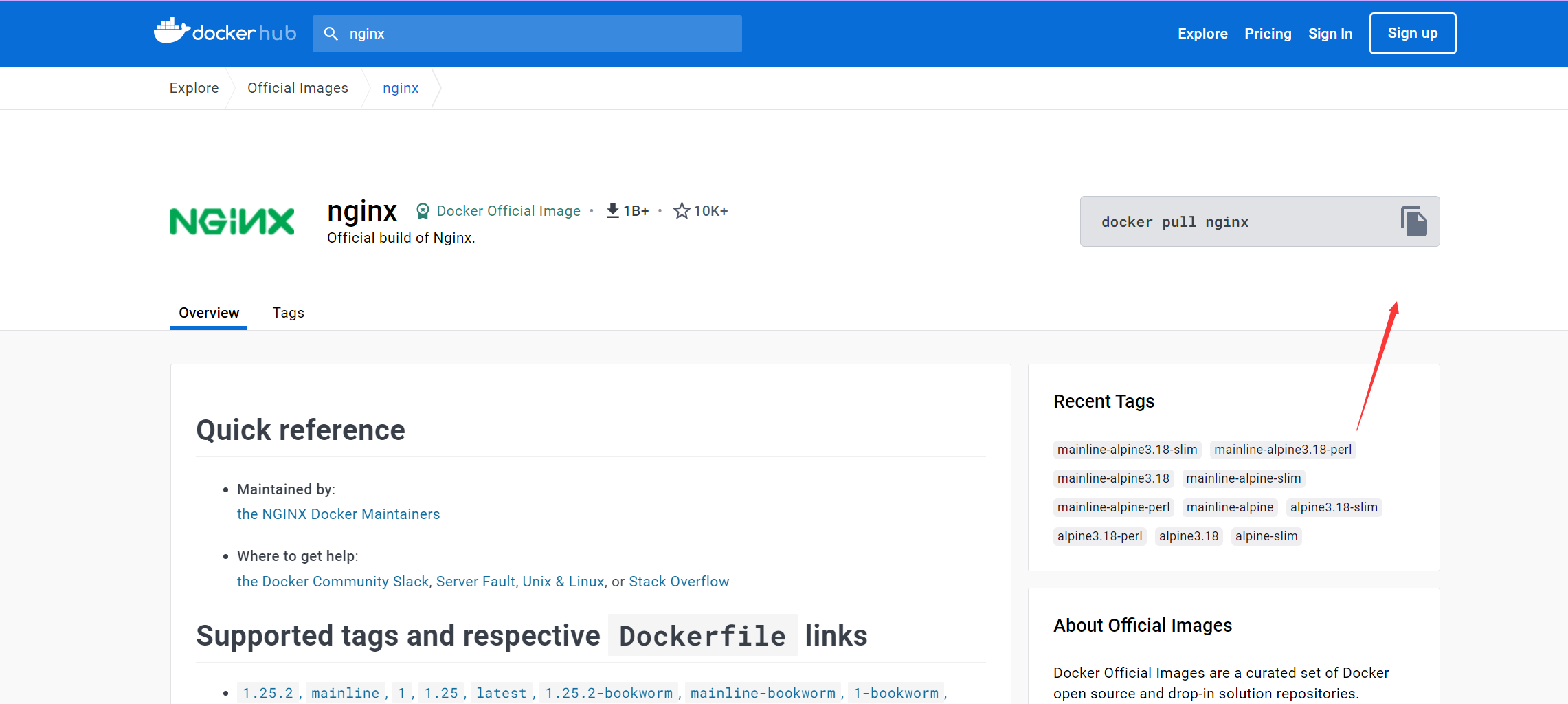
Task: Open the 1.25.2-bookworm tag link
Action: click(x=609, y=693)
